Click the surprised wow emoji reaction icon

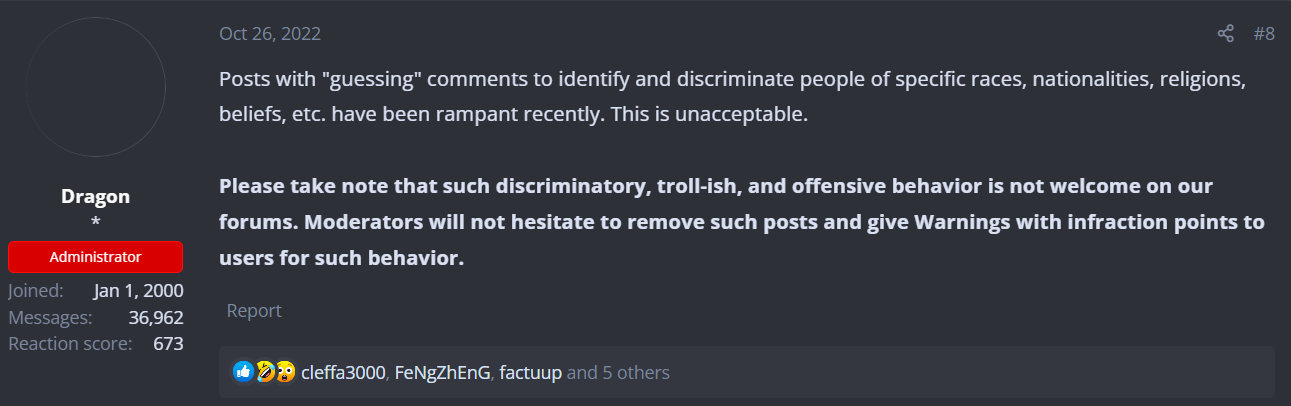coord(284,372)
